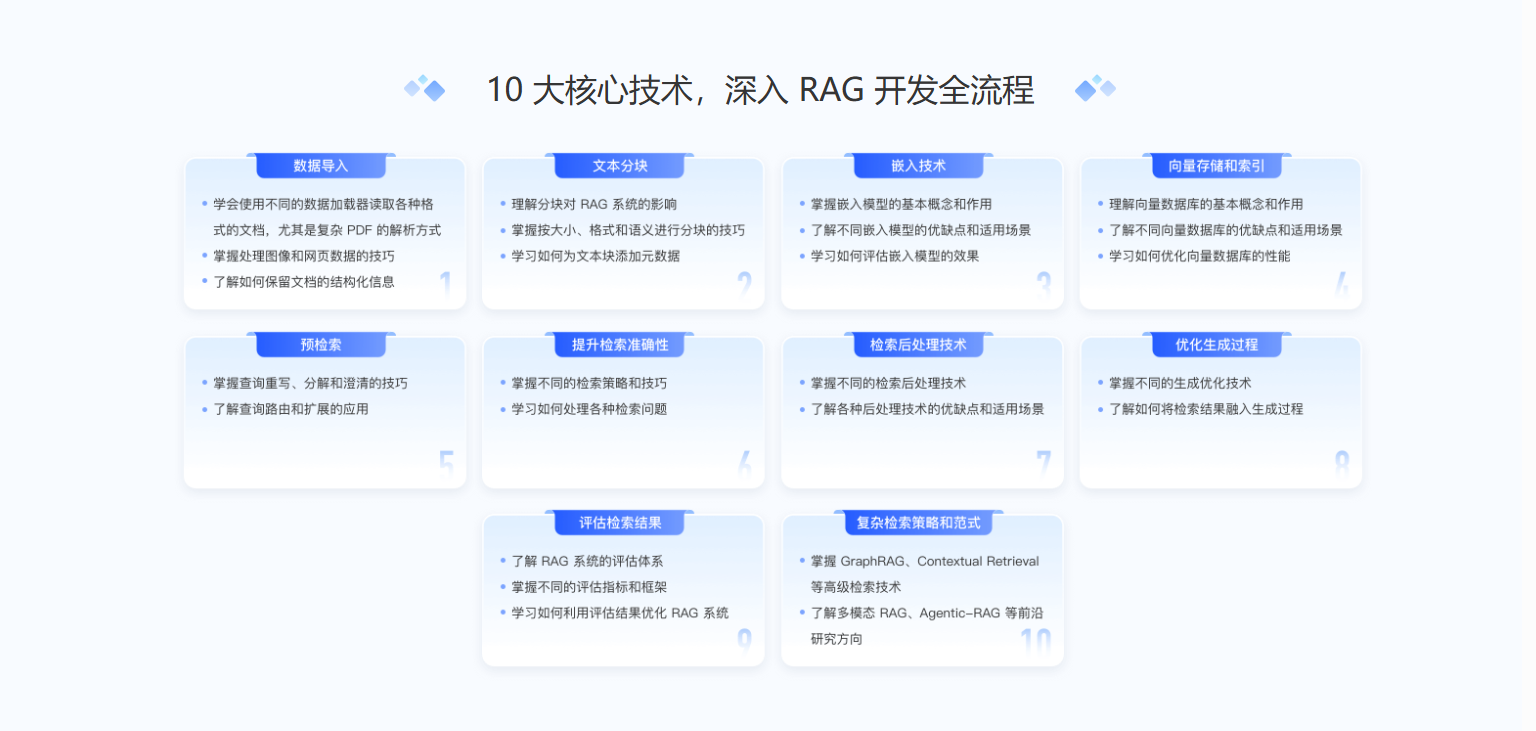Open the 嵌入技术 header label
Screen dimensions: 1536x731
pyautogui.click(x=918, y=166)
